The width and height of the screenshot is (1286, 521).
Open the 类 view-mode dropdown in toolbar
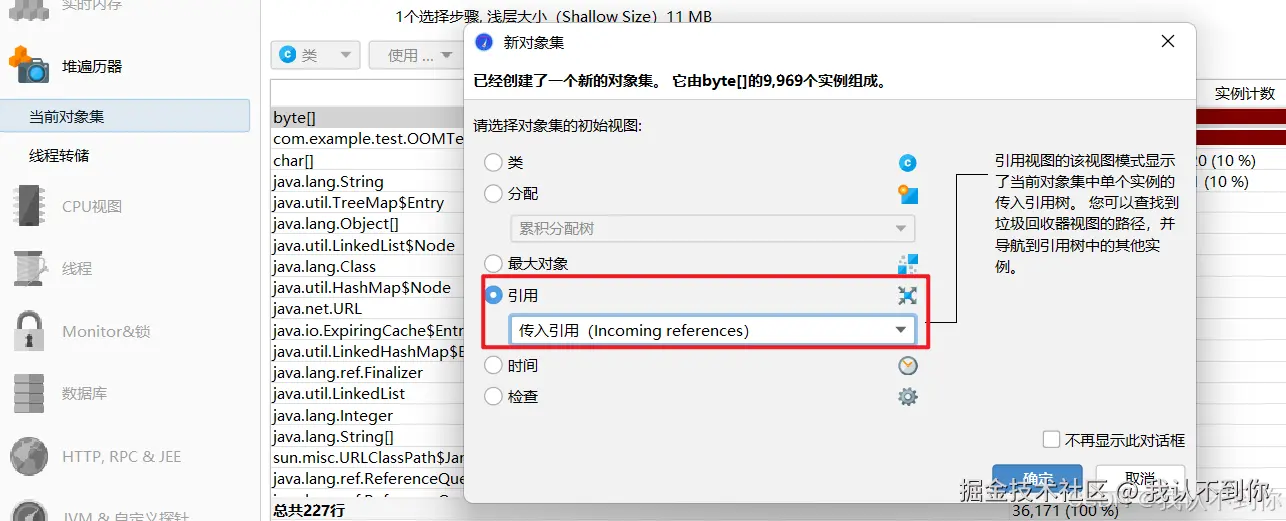[316, 55]
